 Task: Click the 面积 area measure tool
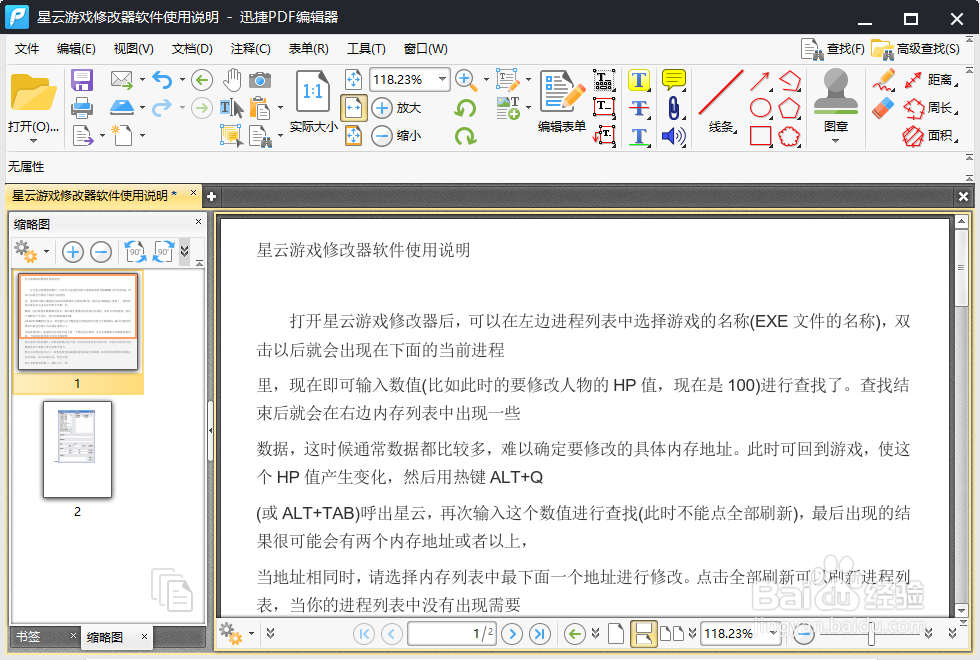click(930, 136)
